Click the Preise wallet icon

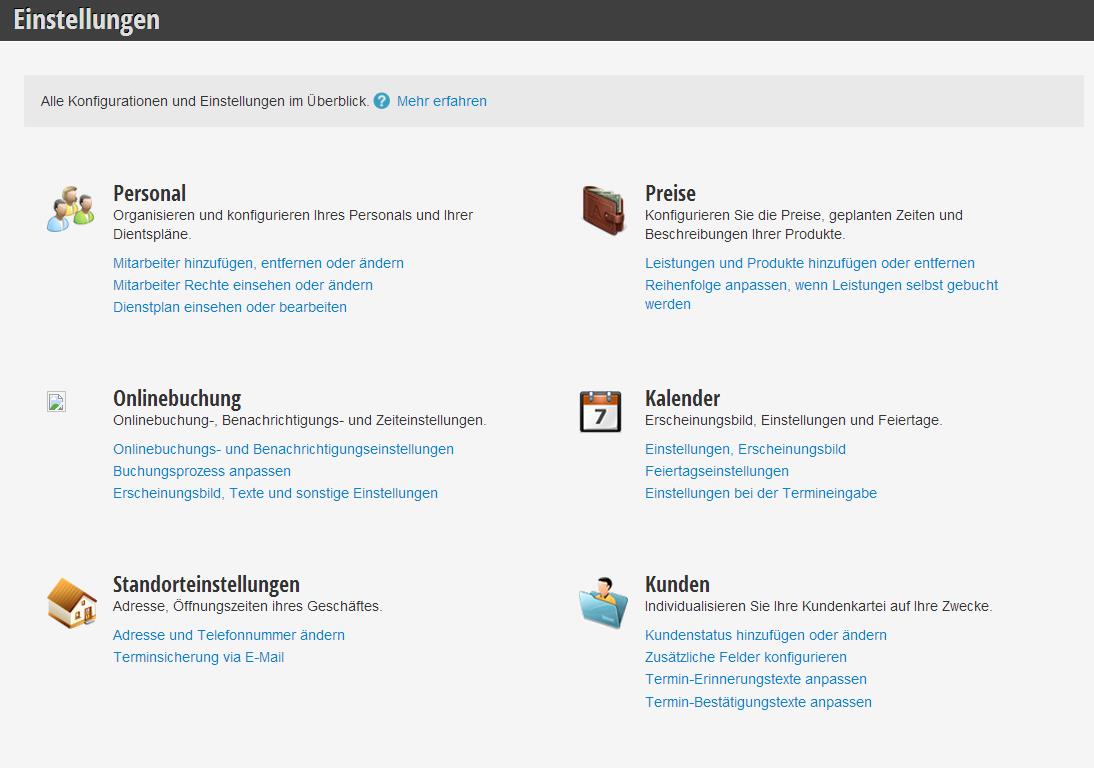pos(603,210)
